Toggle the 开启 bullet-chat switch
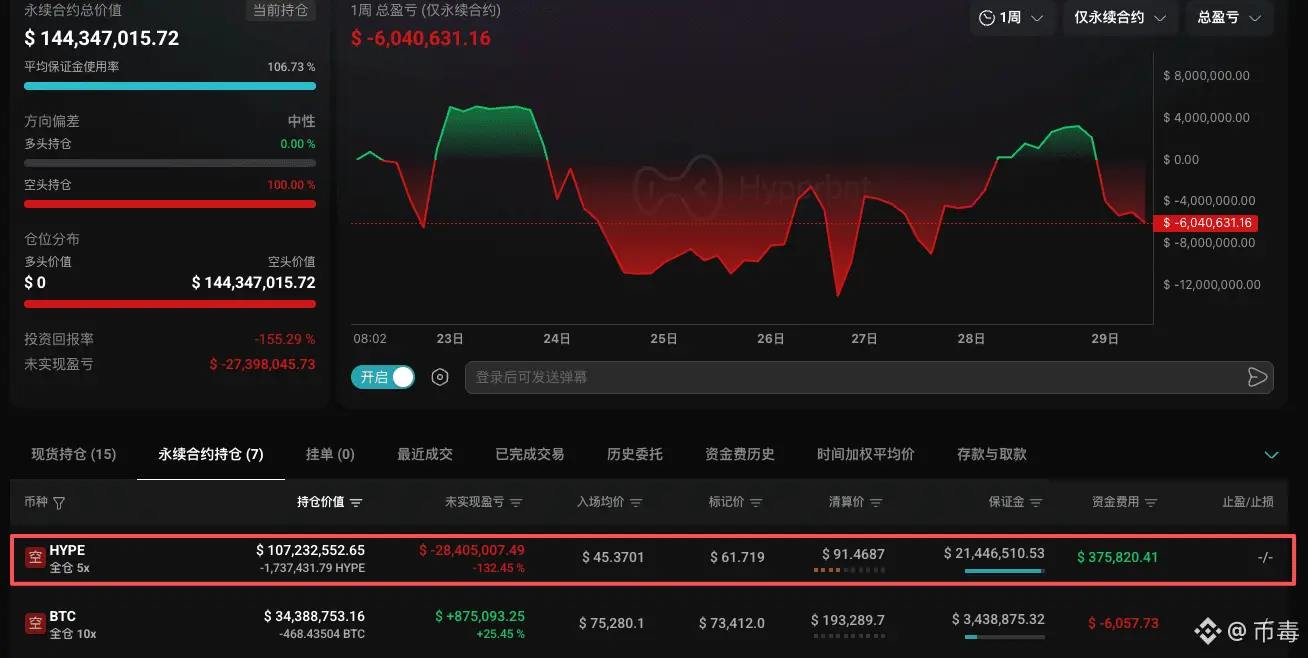Screen dimensions: 1308x658 pyautogui.click(x=383, y=377)
